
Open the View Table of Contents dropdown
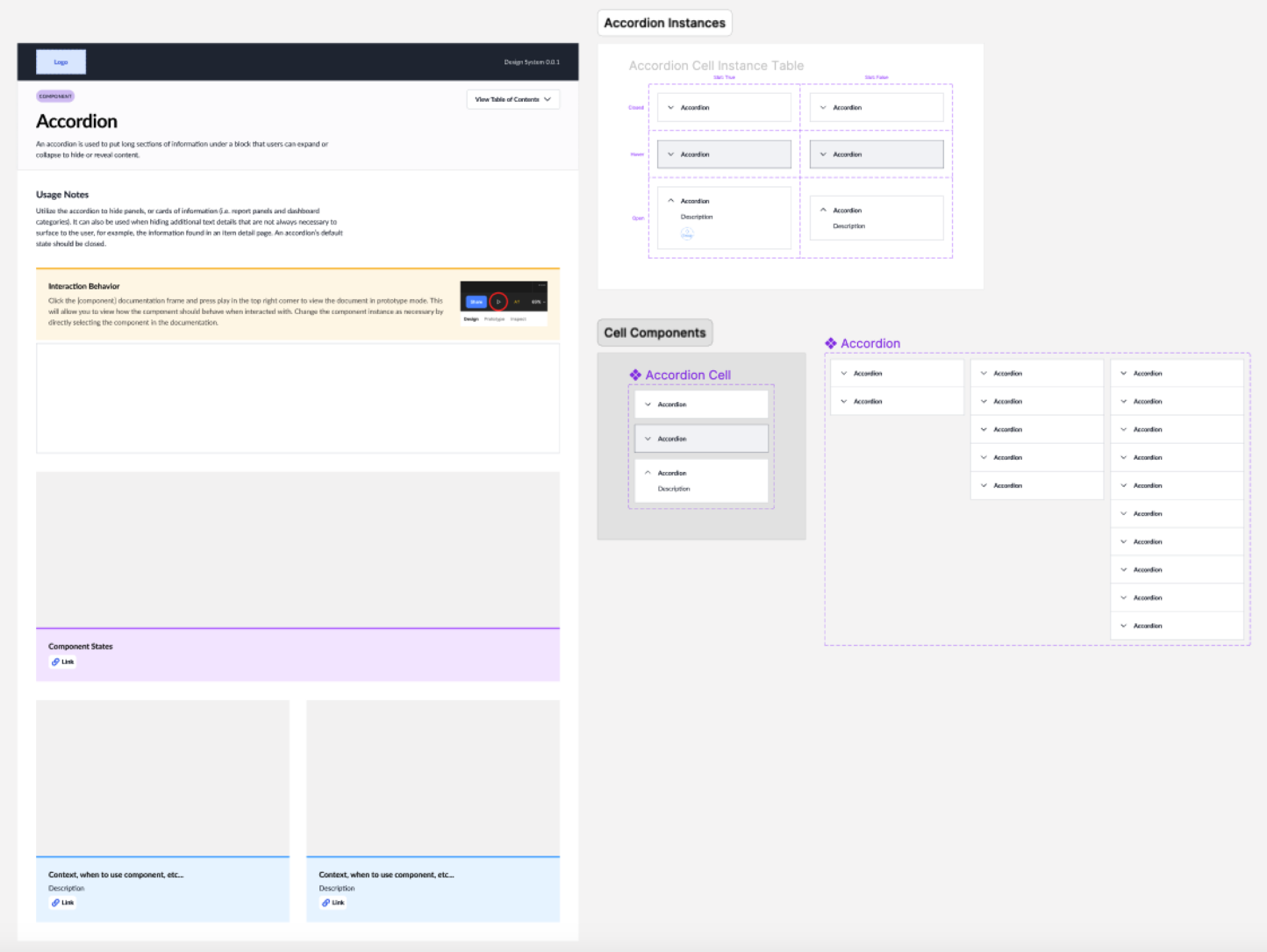[x=512, y=99]
